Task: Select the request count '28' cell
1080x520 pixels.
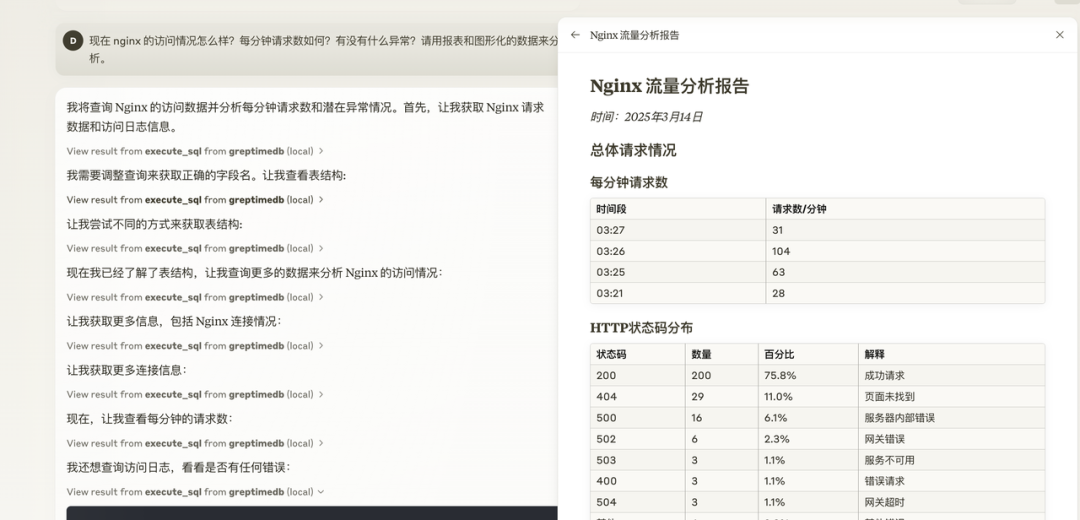Action: [905, 293]
